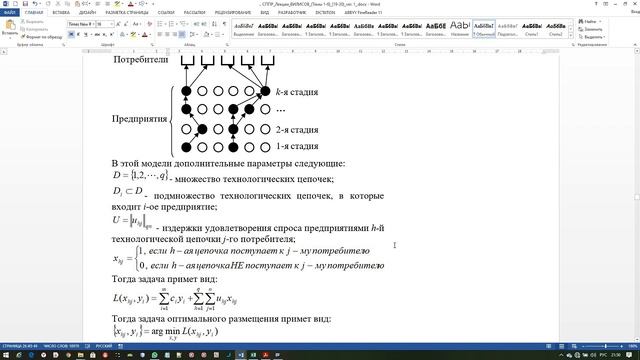Image resolution: width=640 pixels, height=360 pixels.
Task: Apply the Обычный (Normal) style
Action: (x=484, y=29)
